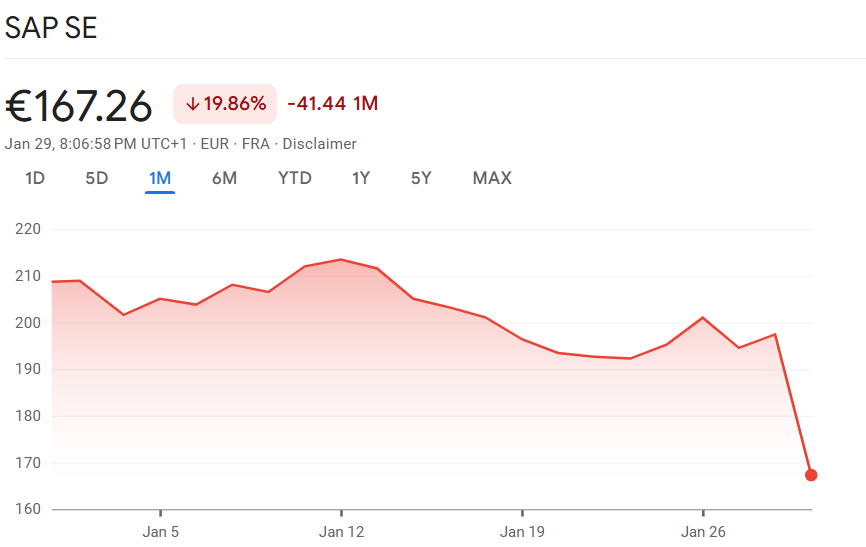Show the YTD chart range
Viewport: 866px width, 547px height.
tap(295, 178)
